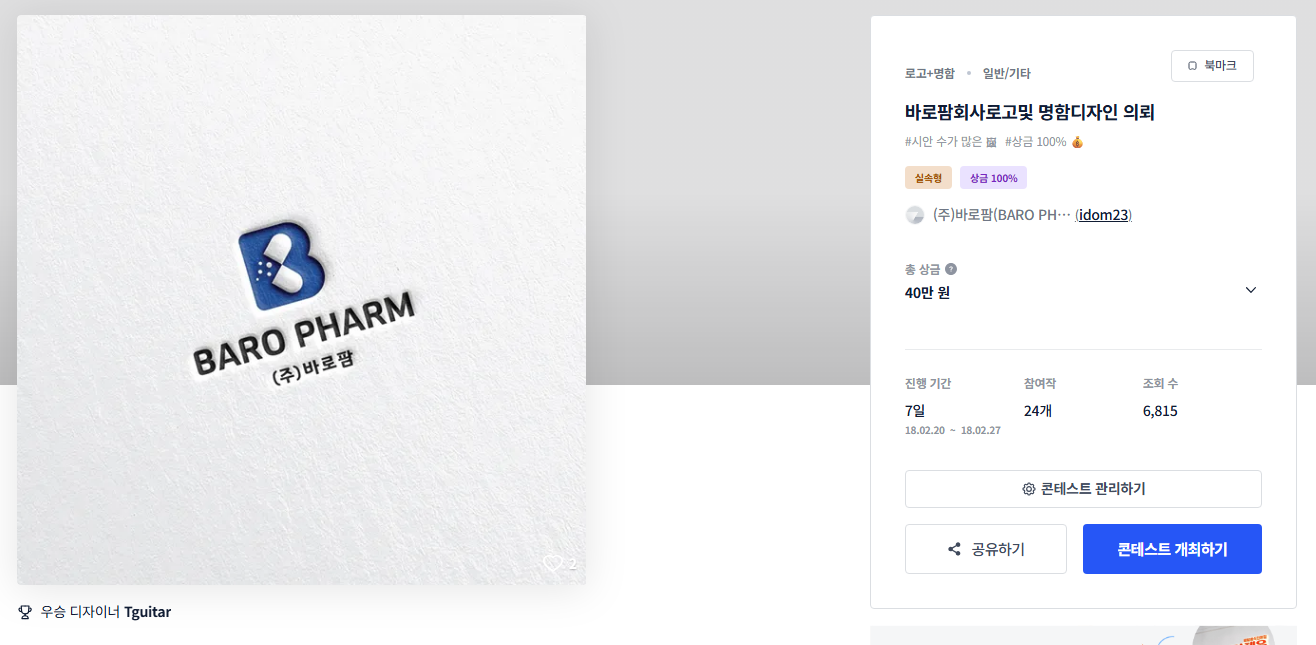The width and height of the screenshot is (1316, 645).
Task: Open the BARO PHARM logo image
Action: 301,300
